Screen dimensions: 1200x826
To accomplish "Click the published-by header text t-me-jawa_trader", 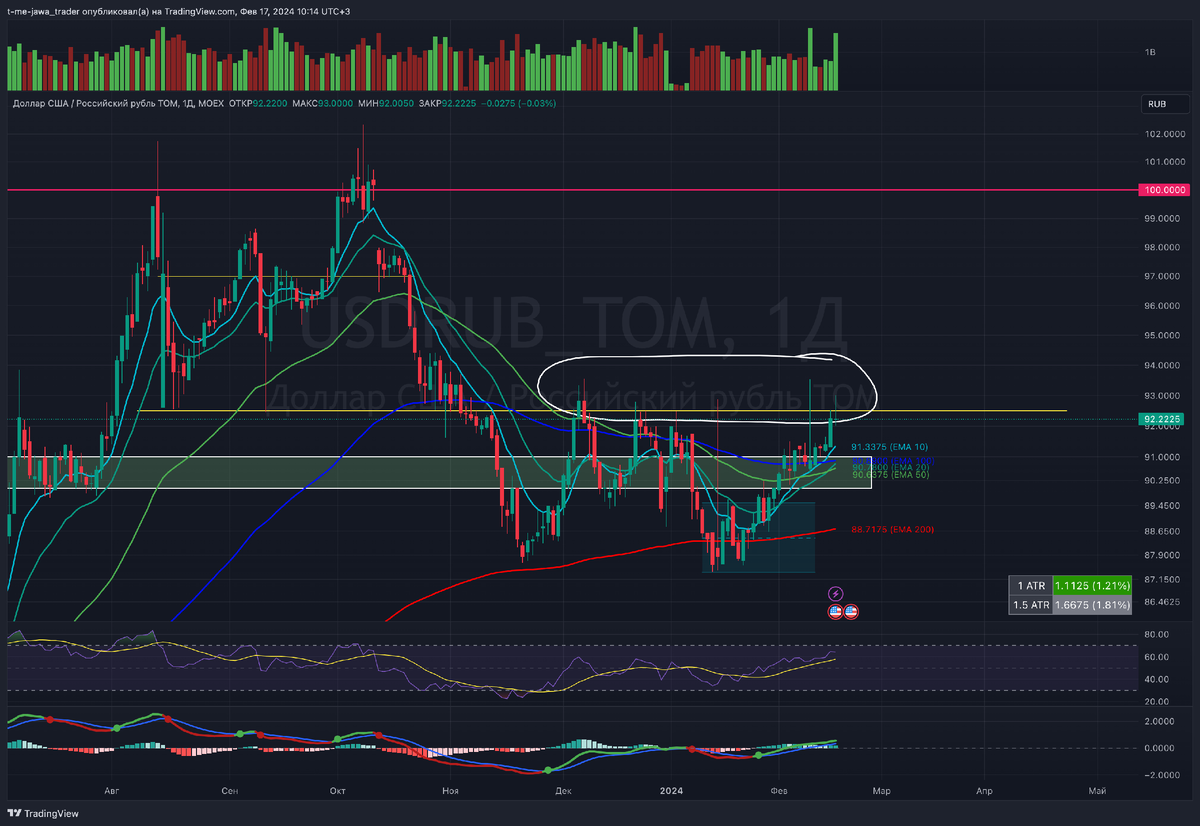I will 43,11.
